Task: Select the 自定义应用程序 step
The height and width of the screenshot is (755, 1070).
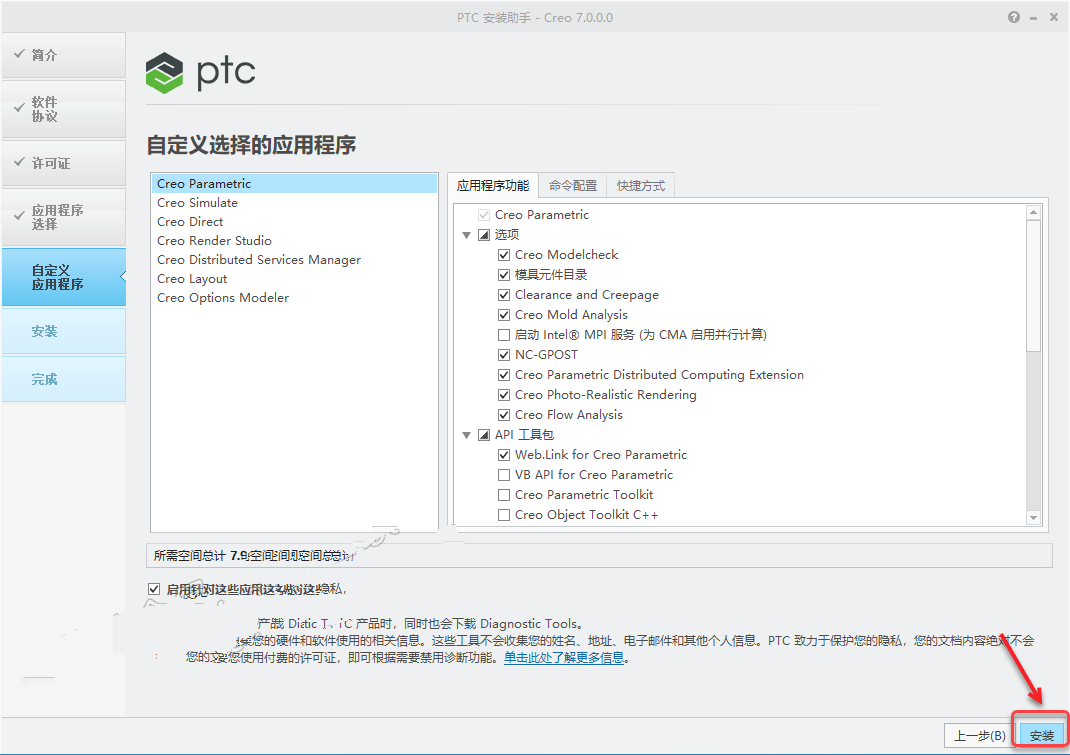Action: pos(63,277)
